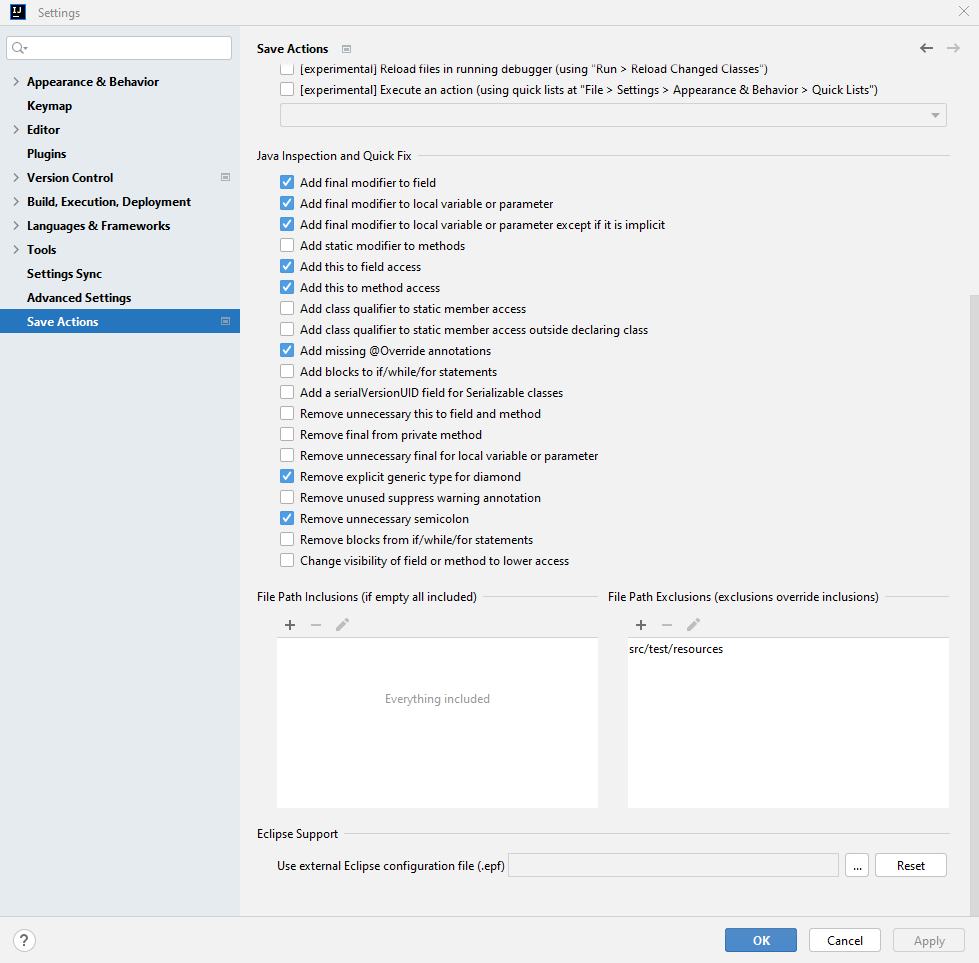Image resolution: width=979 pixels, height=963 pixels.
Task: Check Change visibility of field or method to lower access
Action: [287, 560]
